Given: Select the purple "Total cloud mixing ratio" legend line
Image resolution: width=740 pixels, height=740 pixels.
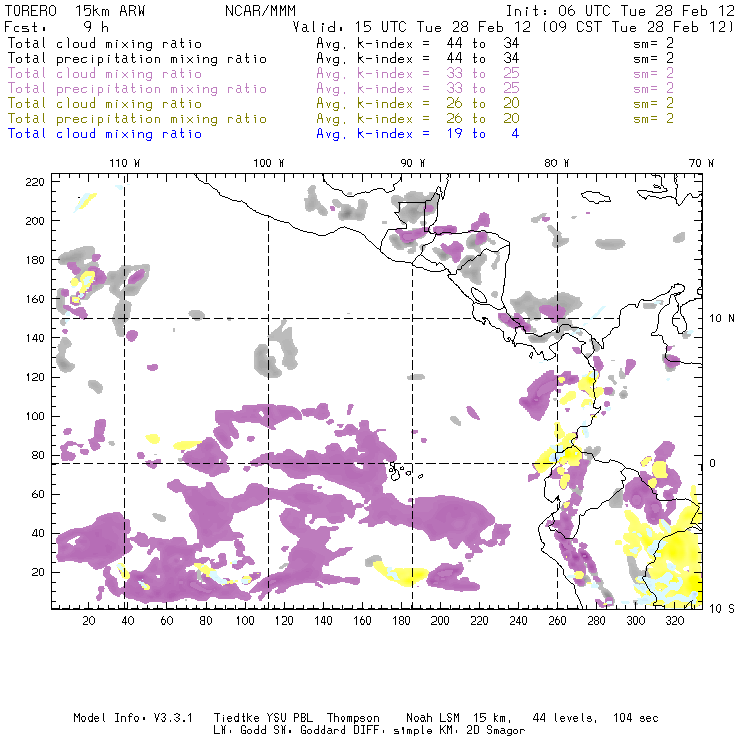Looking at the screenshot, I should coord(105,74).
